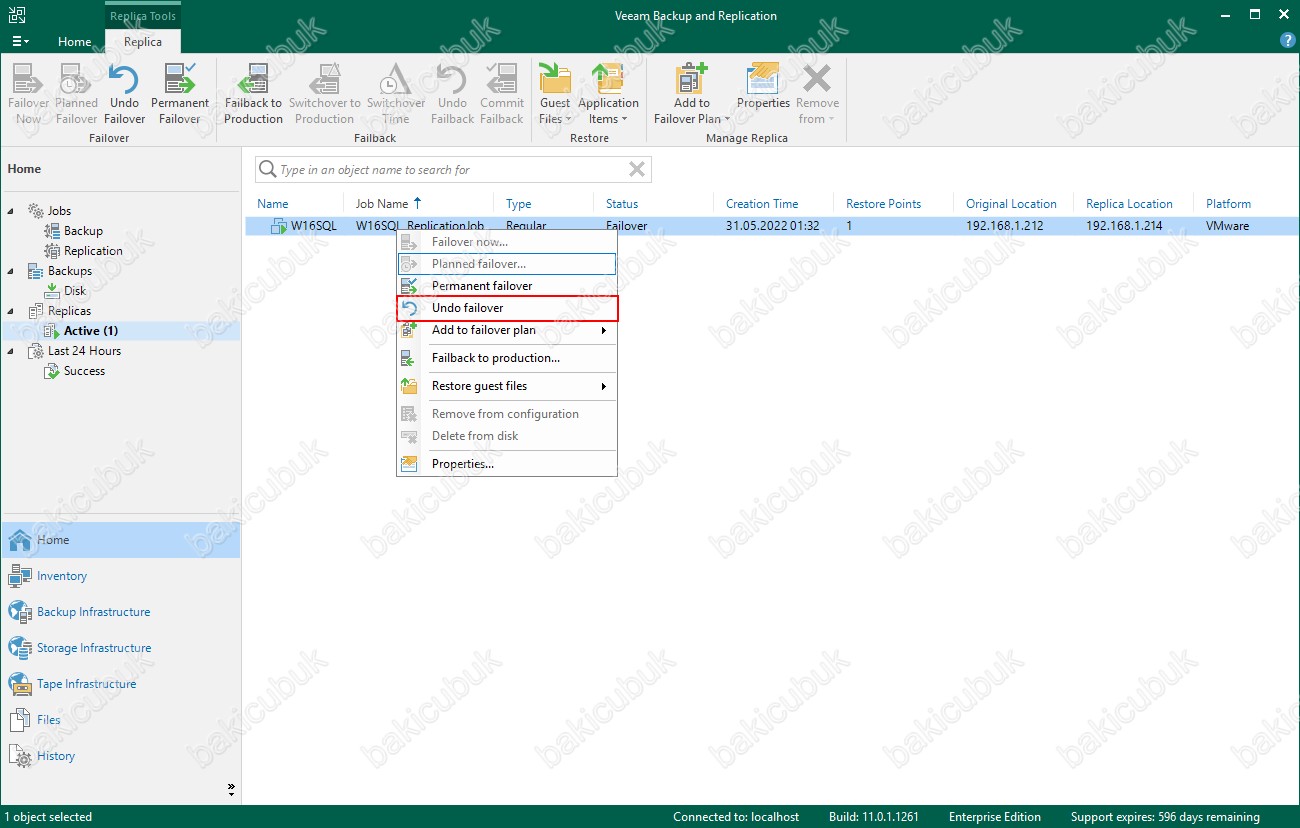1300x828 pixels.
Task: Open the Backup Infrastructure view
Action: 120,612
